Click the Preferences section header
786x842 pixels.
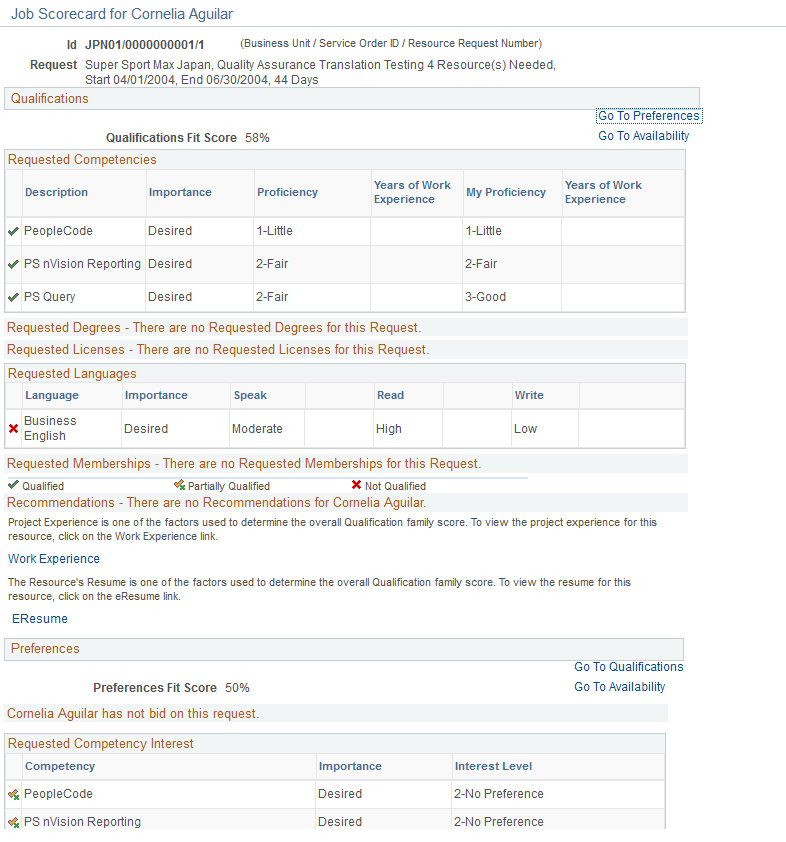[344, 649]
